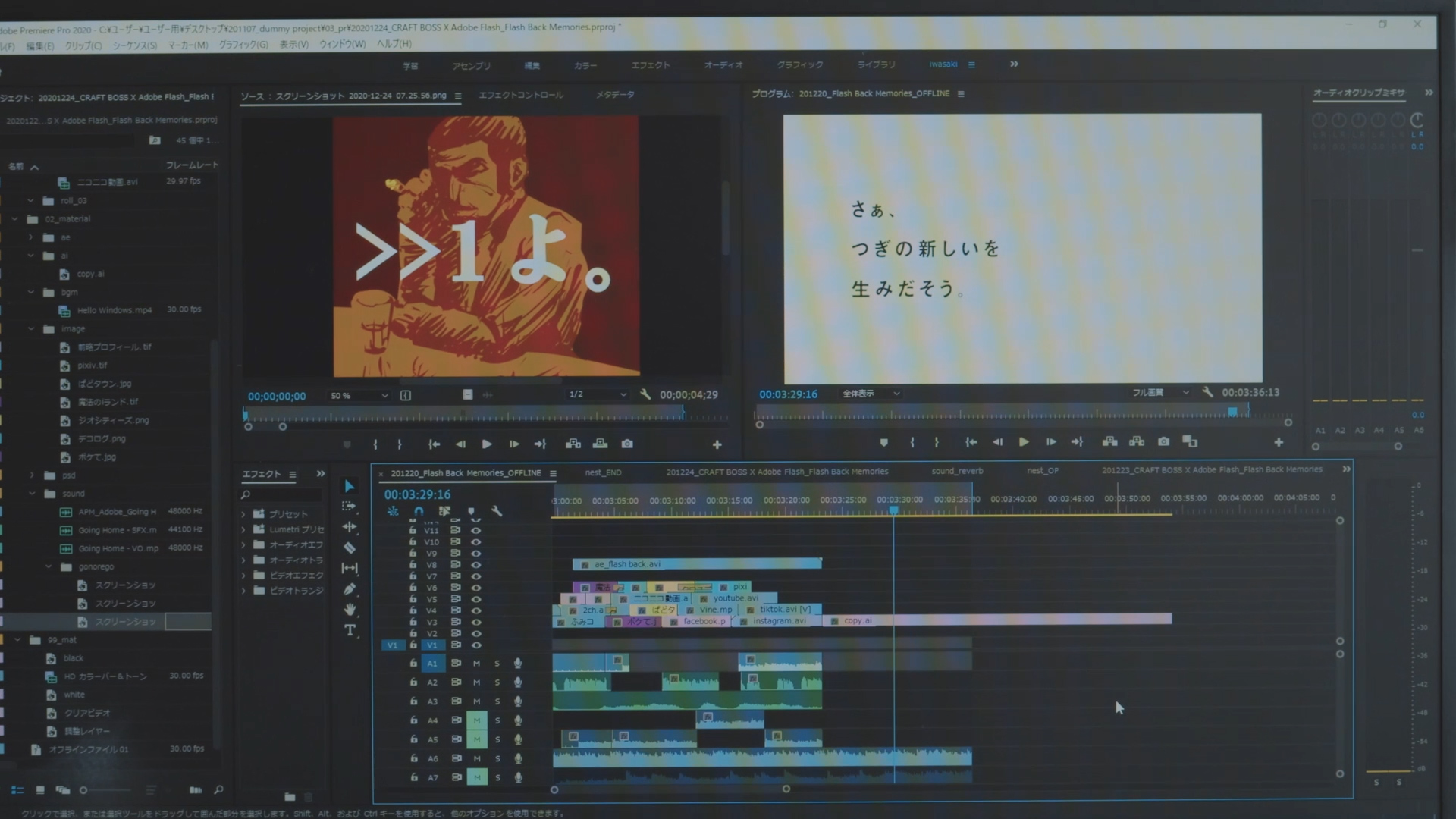The height and width of the screenshot is (819, 1456).
Task: Open the エフェクトコントロール panel tab
Action: click(521, 96)
